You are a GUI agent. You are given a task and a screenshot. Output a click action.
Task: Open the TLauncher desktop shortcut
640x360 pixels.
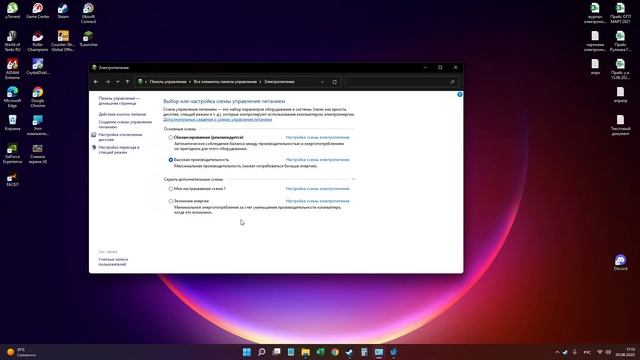point(88,39)
